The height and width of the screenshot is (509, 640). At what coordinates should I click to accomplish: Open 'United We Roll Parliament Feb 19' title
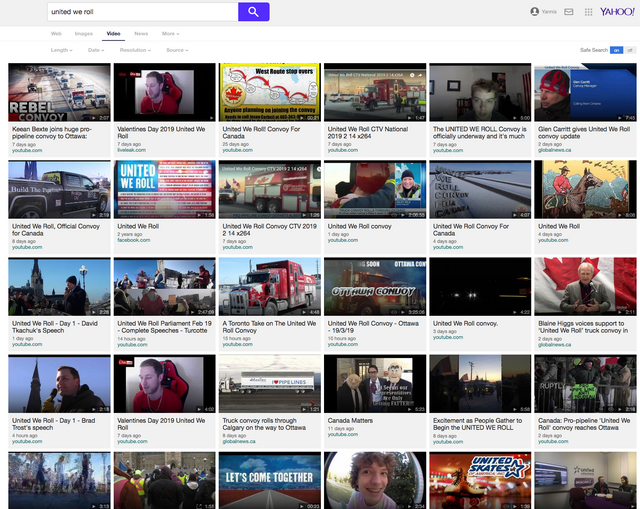tap(164, 327)
